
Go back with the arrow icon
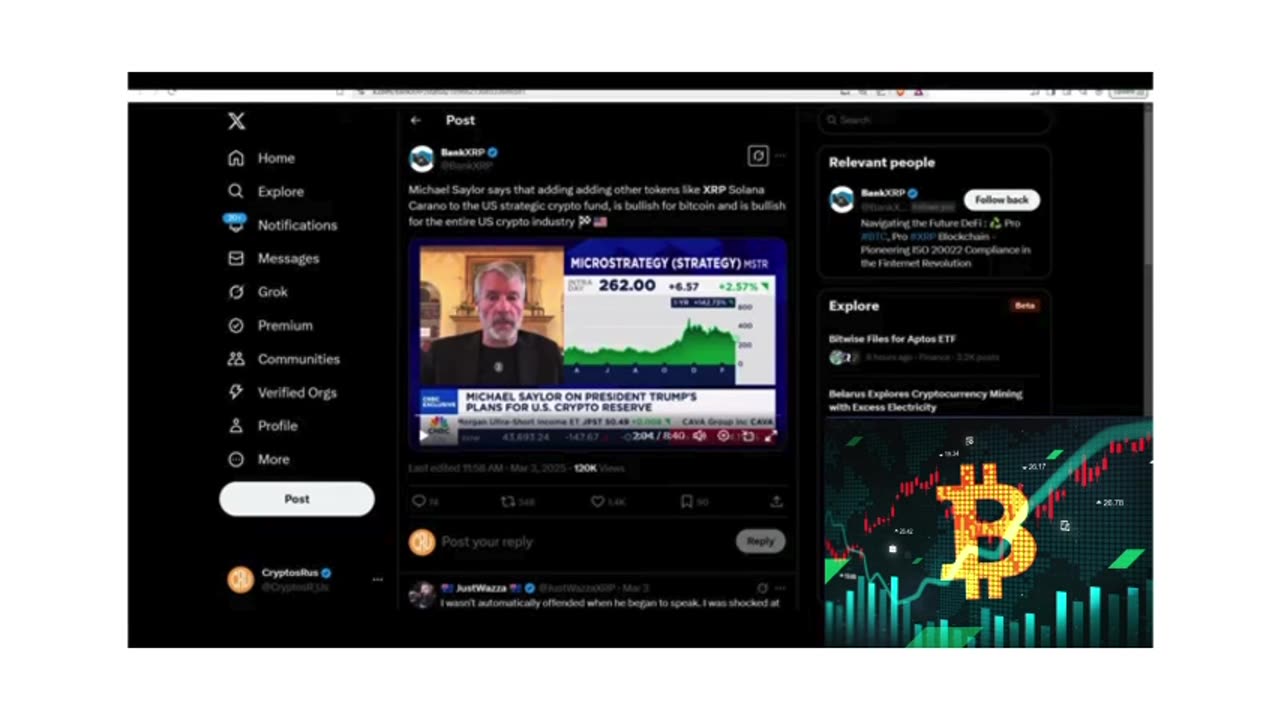(416, 120)
